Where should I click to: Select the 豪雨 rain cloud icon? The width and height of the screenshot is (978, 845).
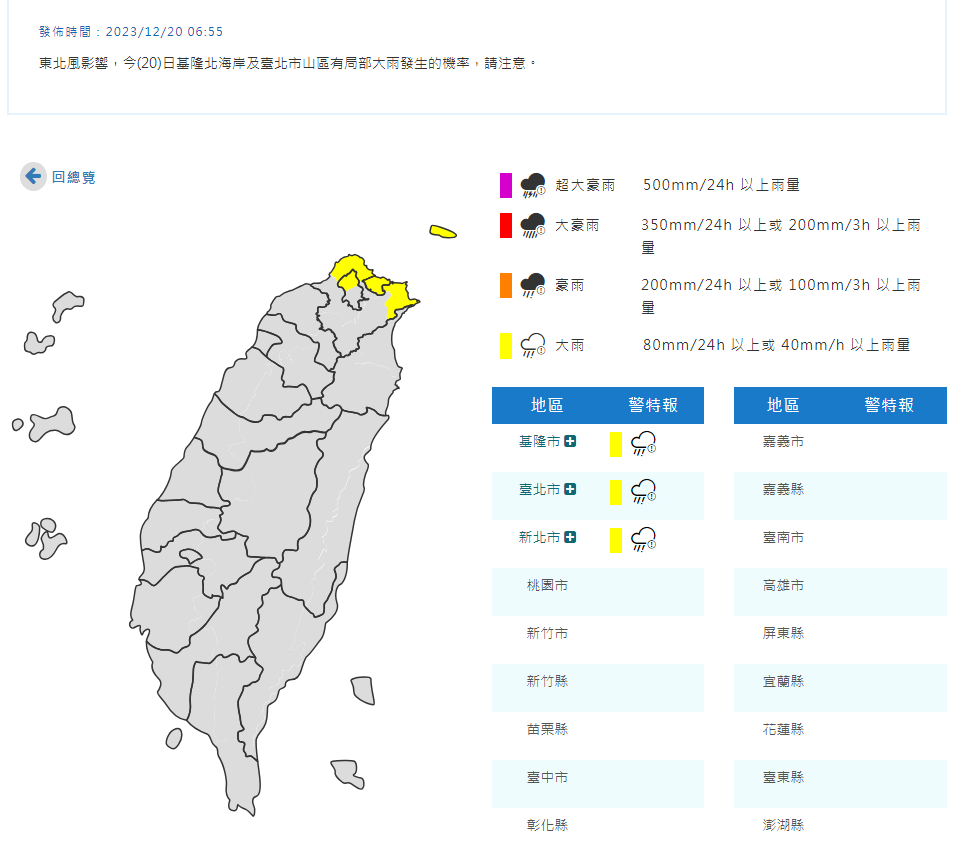[x=533, y=285]
